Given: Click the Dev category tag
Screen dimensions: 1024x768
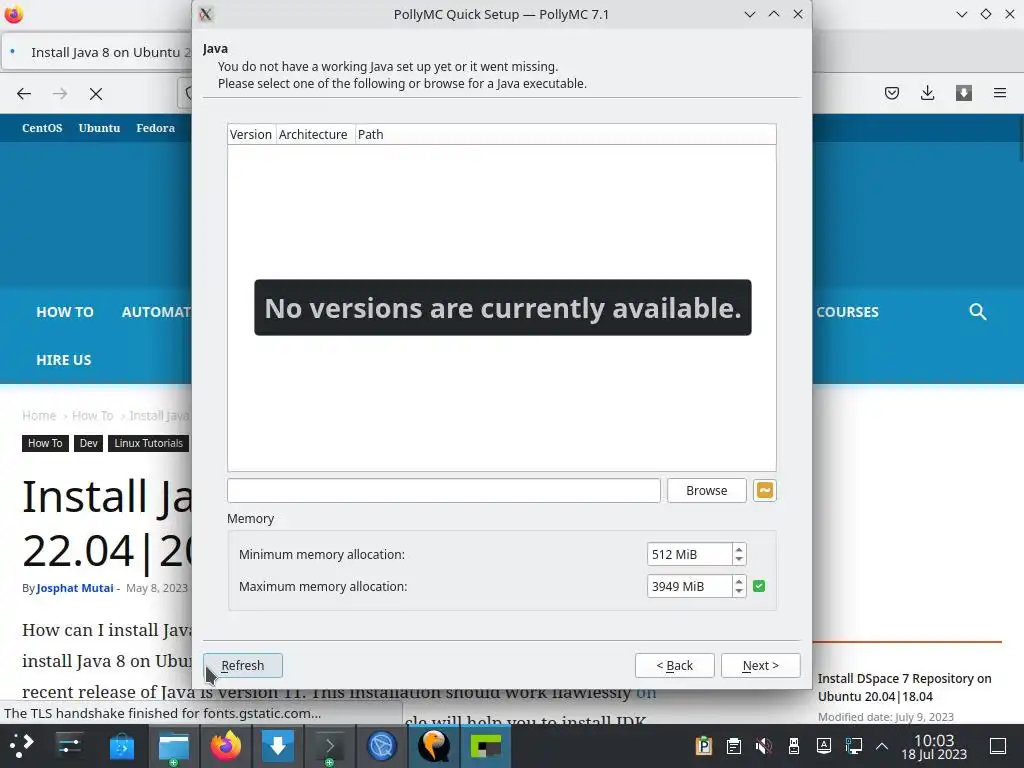Looking at the screenshot, I should tap(88, 443).
